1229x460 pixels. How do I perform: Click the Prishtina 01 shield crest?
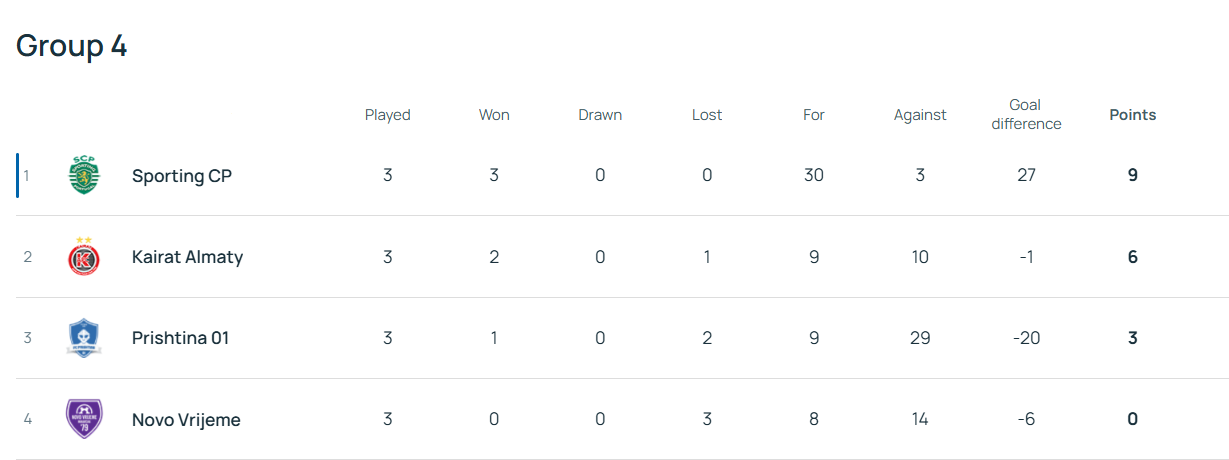(x=84, y=338)
